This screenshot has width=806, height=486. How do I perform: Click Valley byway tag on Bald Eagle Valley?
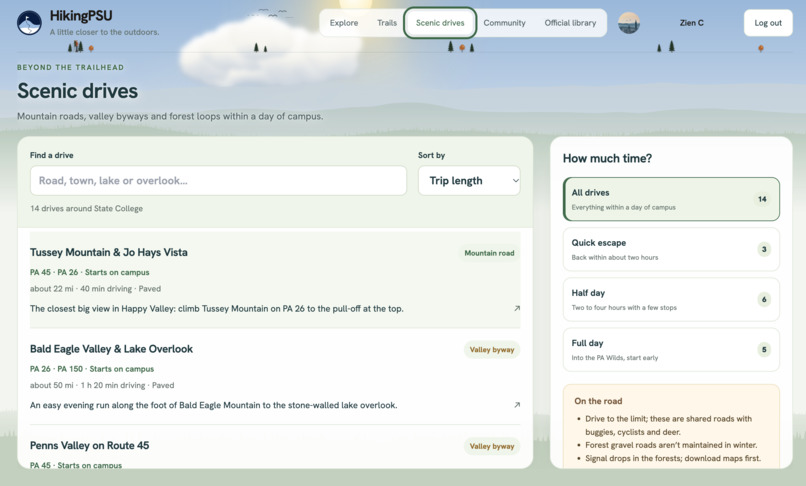tap(492, 350)
